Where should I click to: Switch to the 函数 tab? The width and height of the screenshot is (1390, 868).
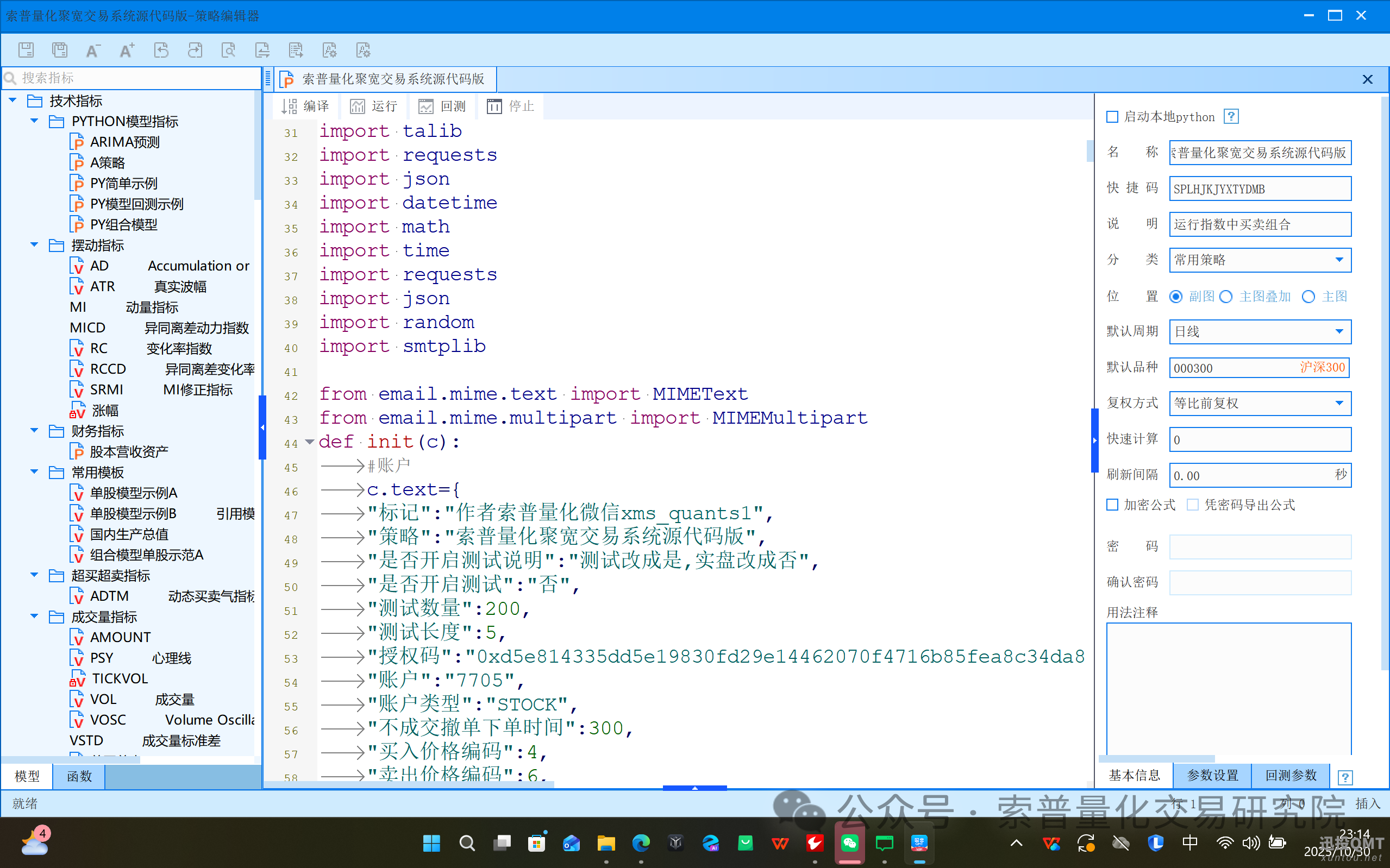[x=79, y=776]
